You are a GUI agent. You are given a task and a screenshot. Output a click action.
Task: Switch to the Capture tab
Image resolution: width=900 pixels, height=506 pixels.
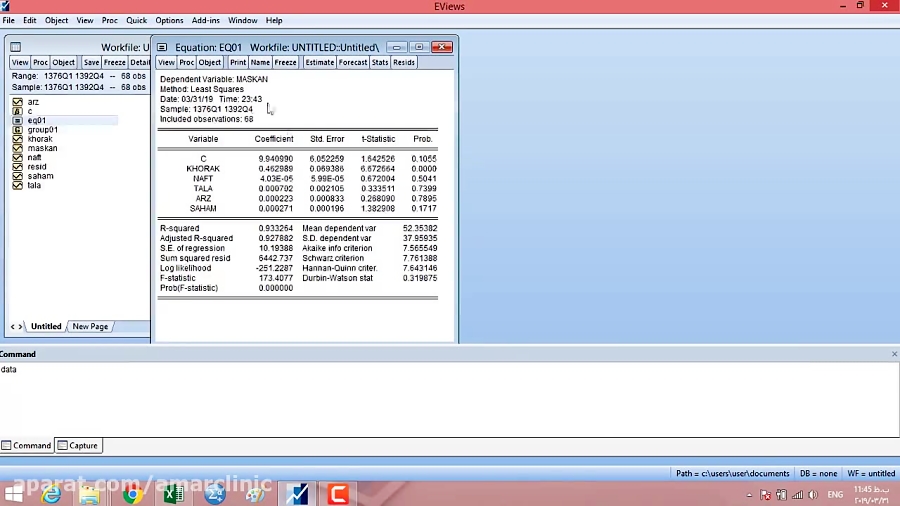(78, 446)
